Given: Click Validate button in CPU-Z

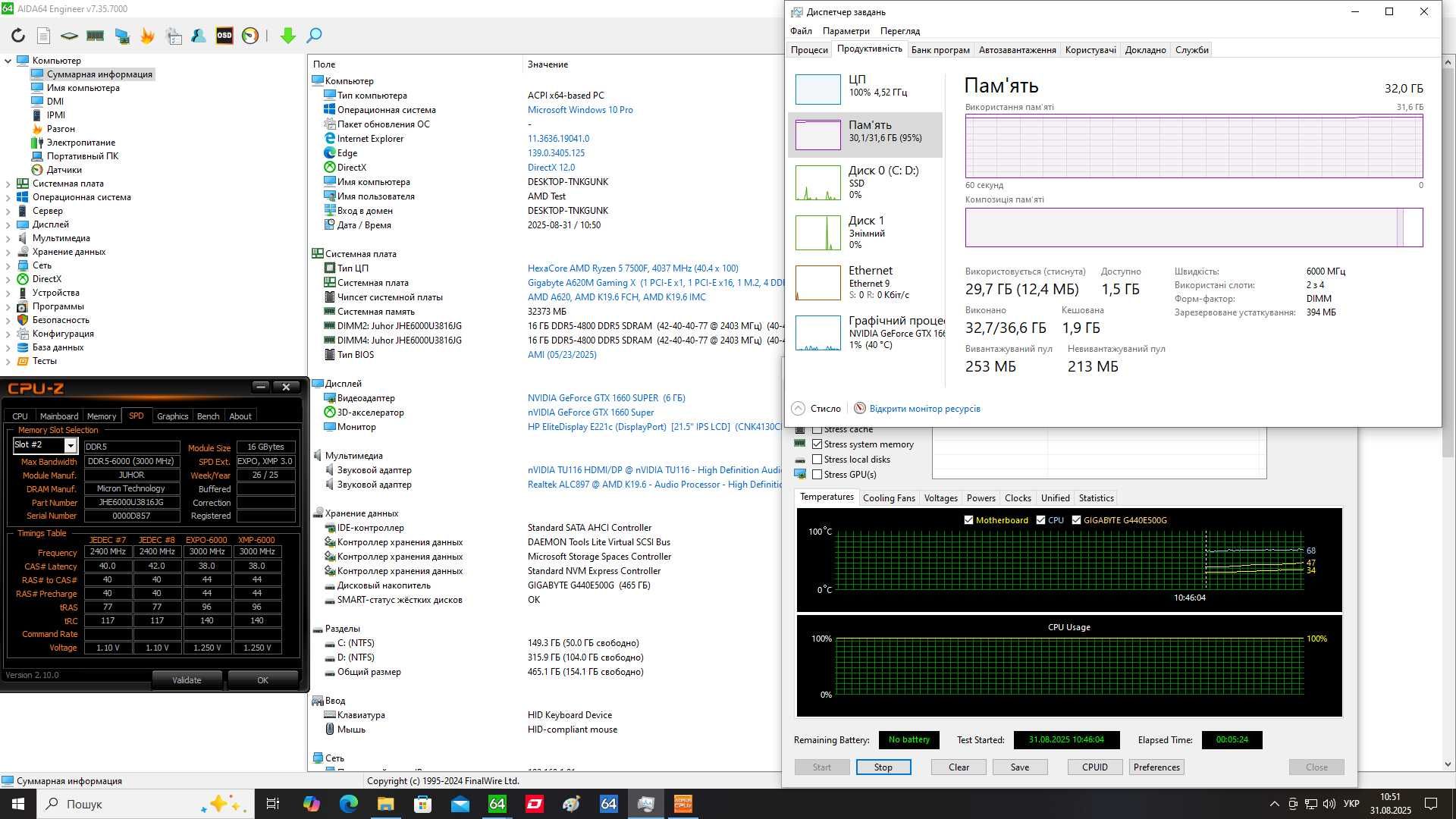Looking at the screenshot, I should (x=187, y=680).
